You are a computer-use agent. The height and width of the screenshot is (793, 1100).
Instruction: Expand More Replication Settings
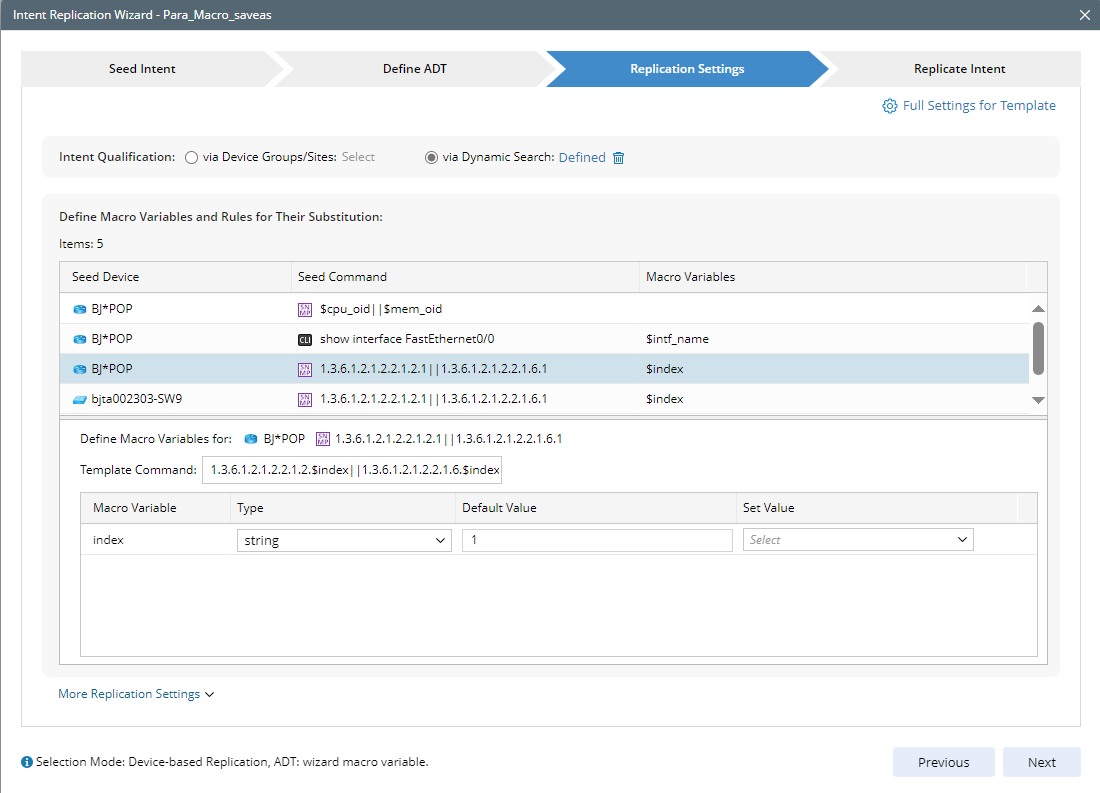point(136,694)
